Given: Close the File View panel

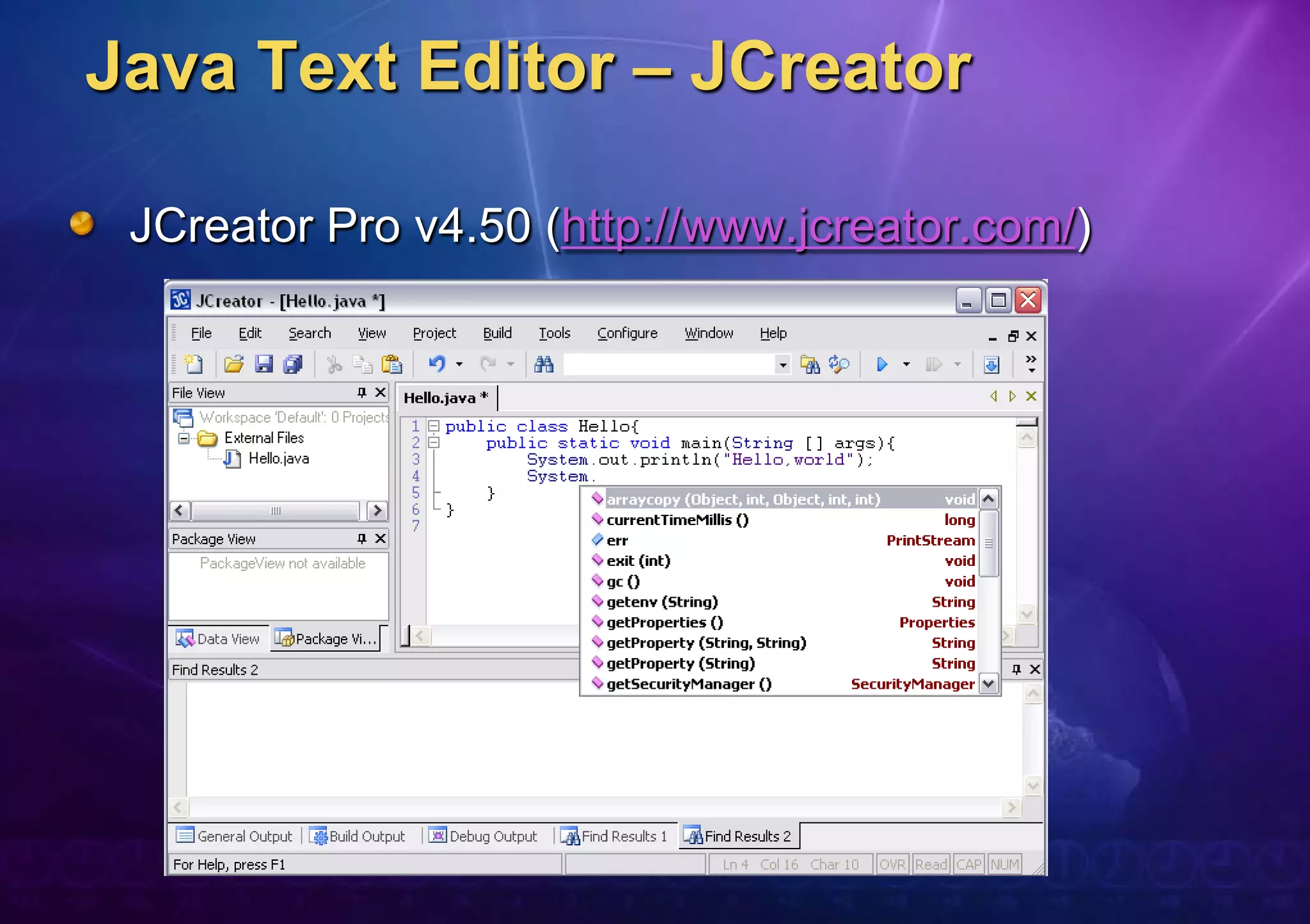Looking at the screenshot, I should point(381,392).
